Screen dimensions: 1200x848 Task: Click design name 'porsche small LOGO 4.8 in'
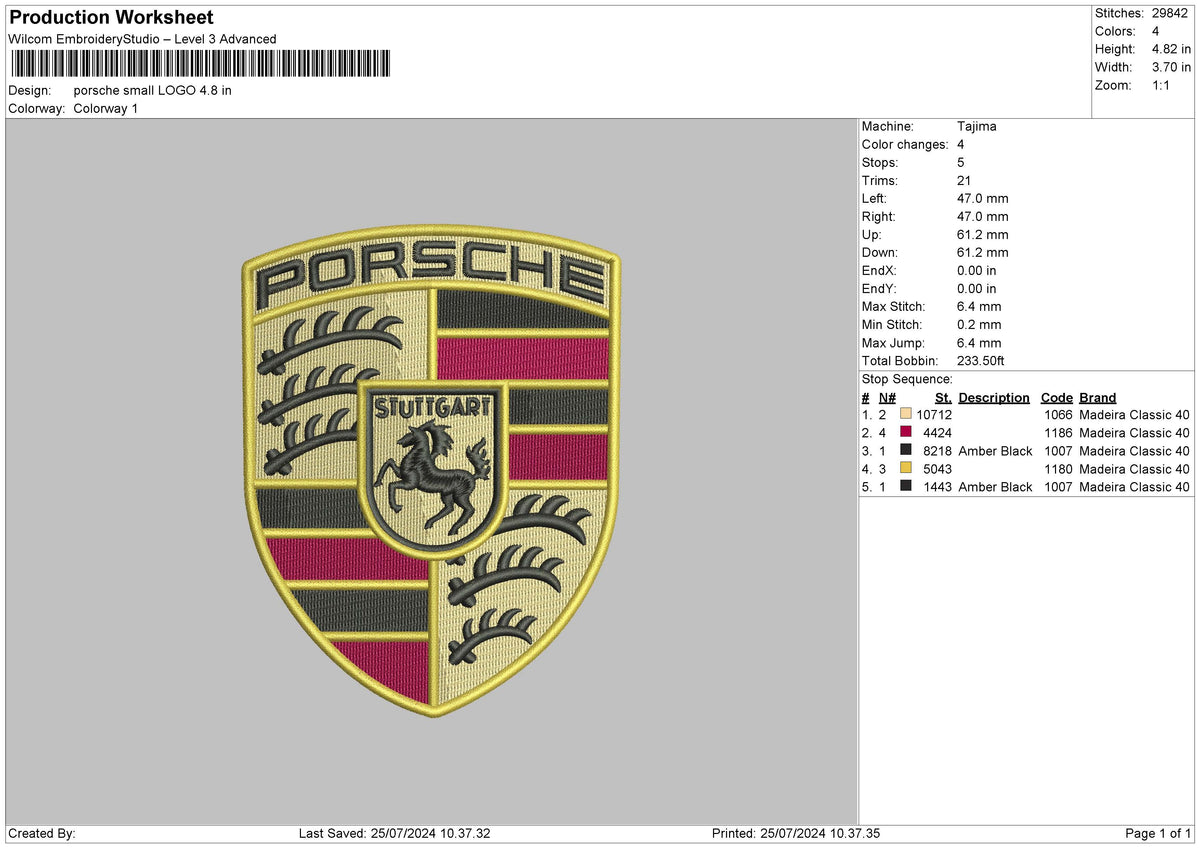153,90
